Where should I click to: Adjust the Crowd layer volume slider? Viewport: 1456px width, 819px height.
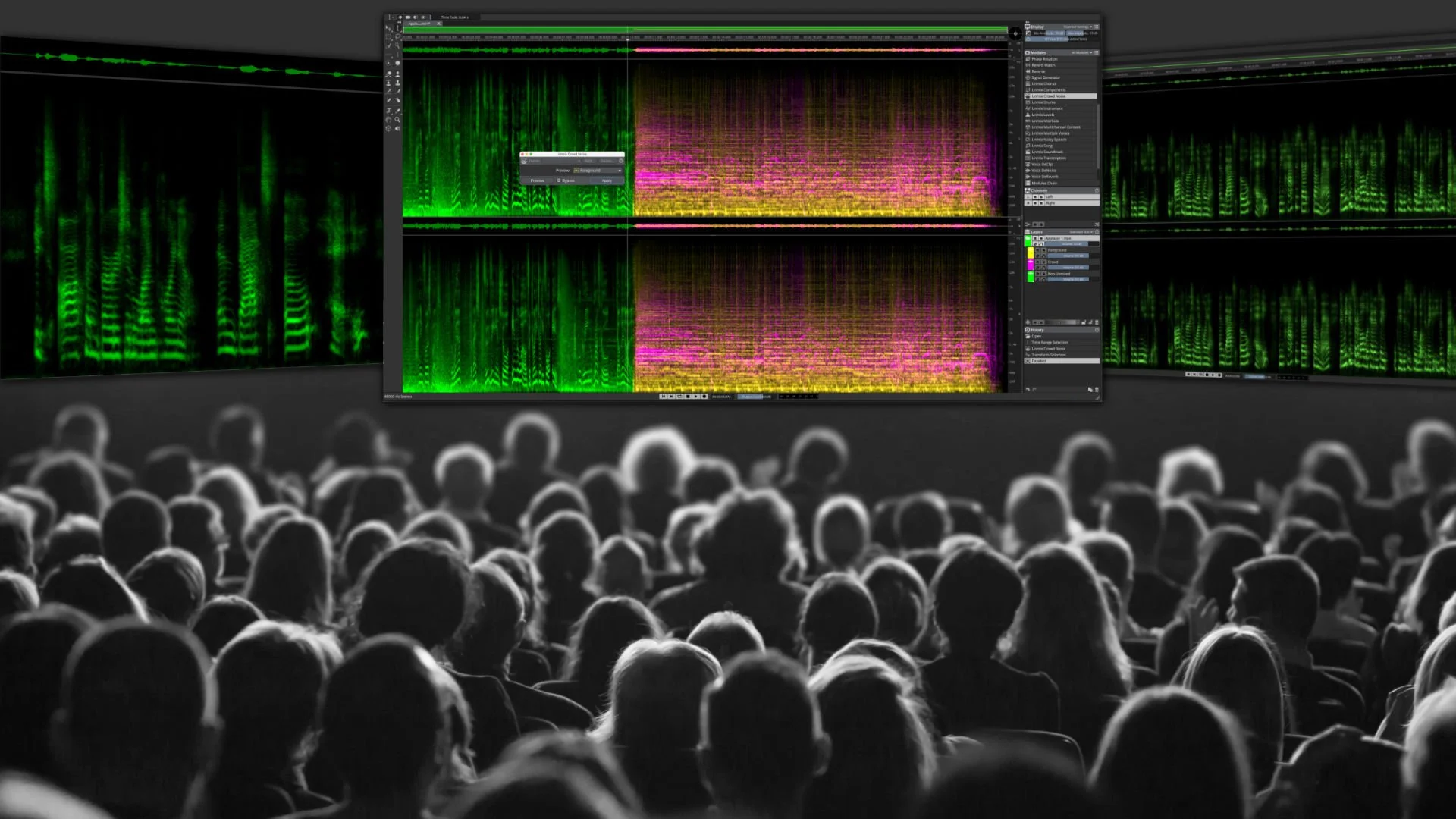coord(1068,268)
